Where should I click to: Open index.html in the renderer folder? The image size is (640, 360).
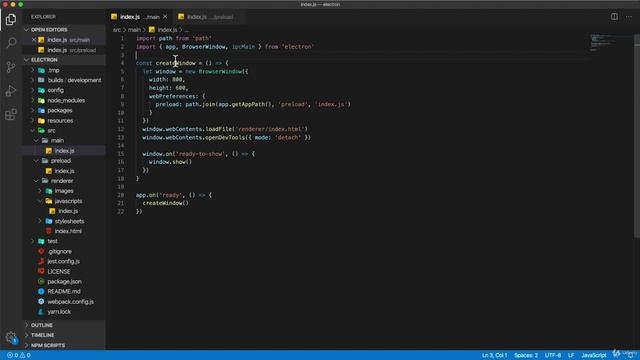68,231
